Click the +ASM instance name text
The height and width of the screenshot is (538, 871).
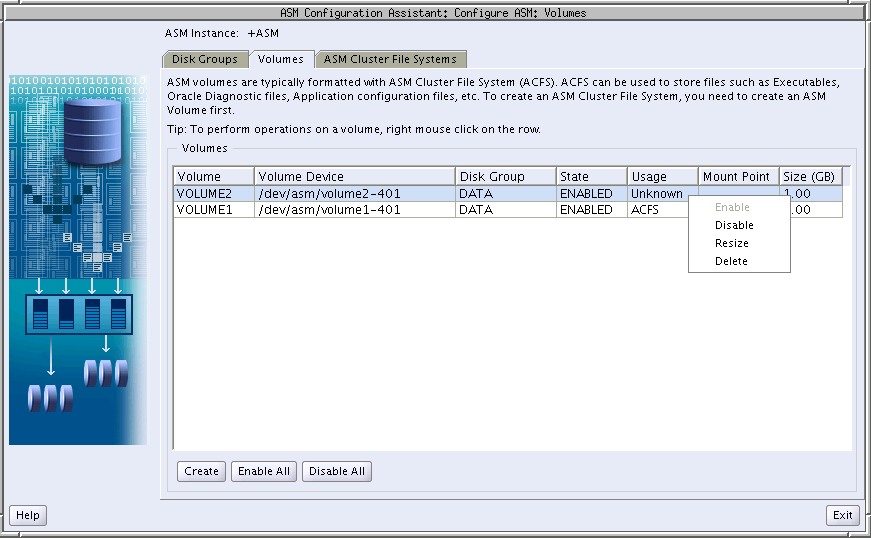pyautogui.click(x=263, y=33)
